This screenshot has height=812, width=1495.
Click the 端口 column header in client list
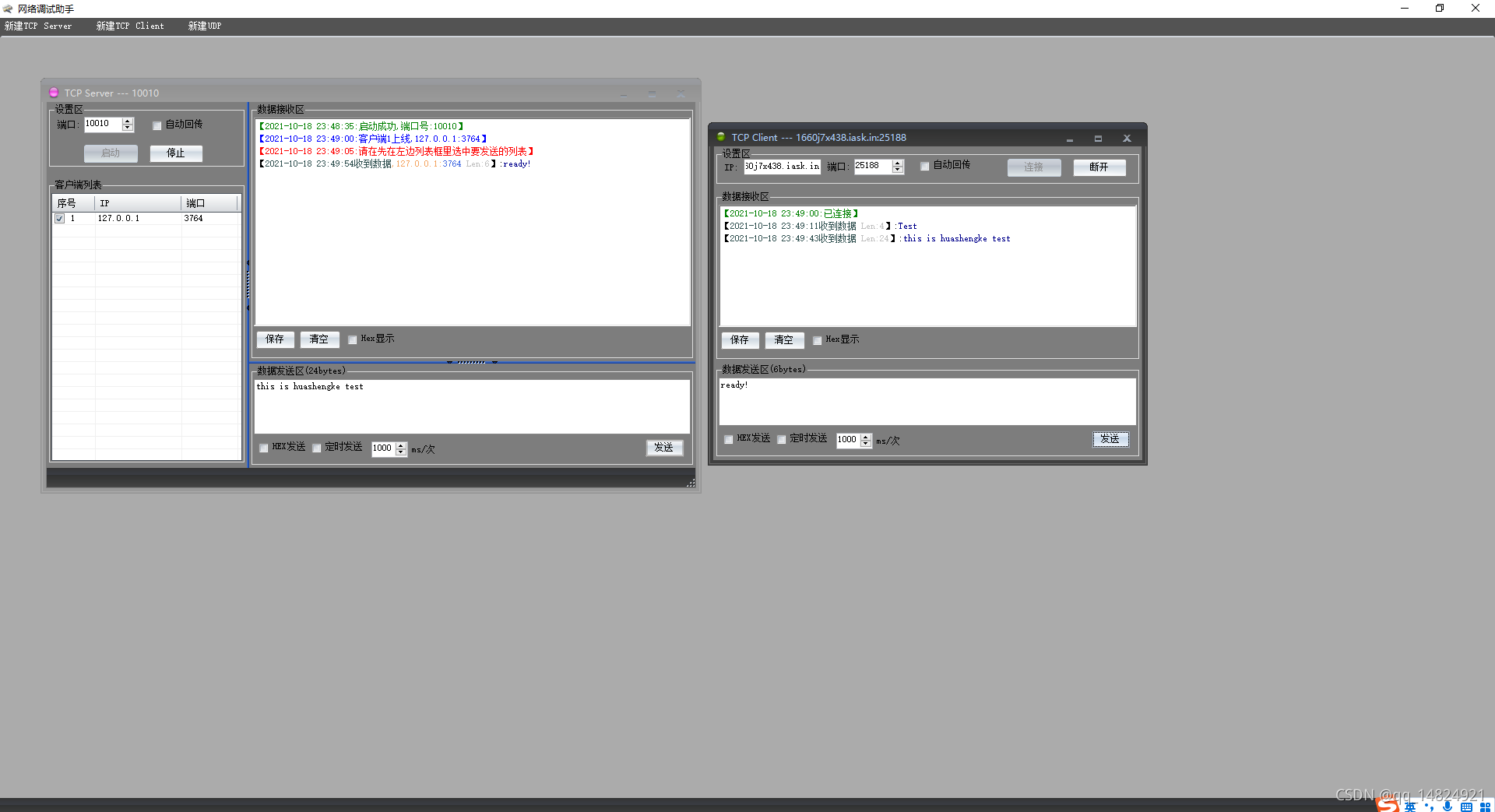tap(209, 203)
